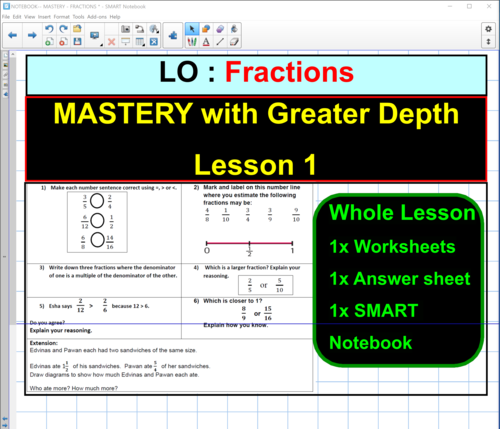500x429 pixels.
Task: Select the Eraser tool
Action: [234, 42]
